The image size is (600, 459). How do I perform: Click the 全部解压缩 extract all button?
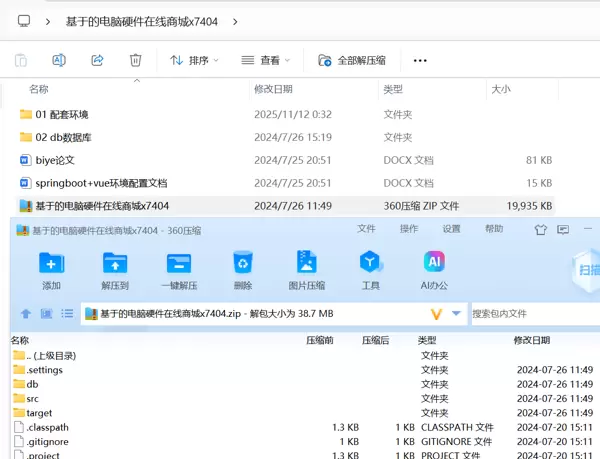pyautogui.click(x=352, y=60)
